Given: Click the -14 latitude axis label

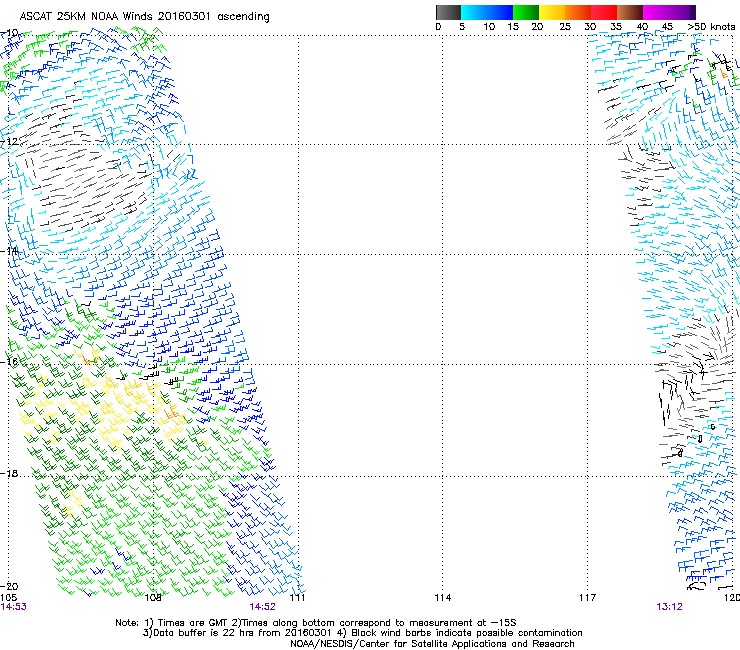Looking at the screenshot, I should pos(9,251).
